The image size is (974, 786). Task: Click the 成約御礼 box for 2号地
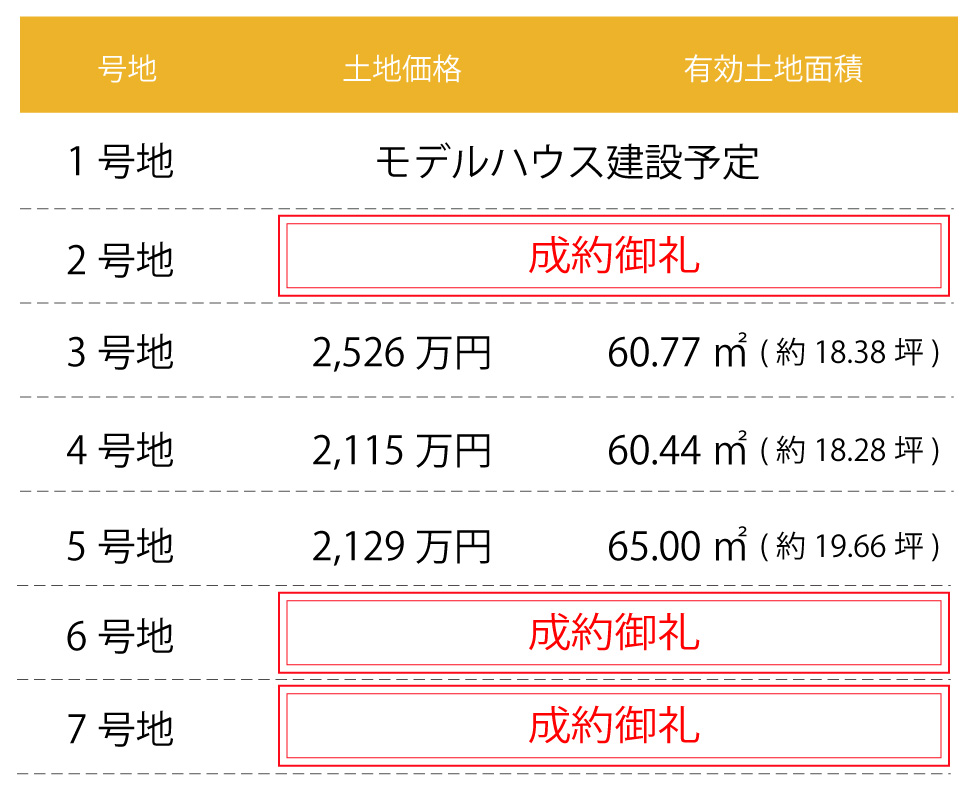pos(613,257)
